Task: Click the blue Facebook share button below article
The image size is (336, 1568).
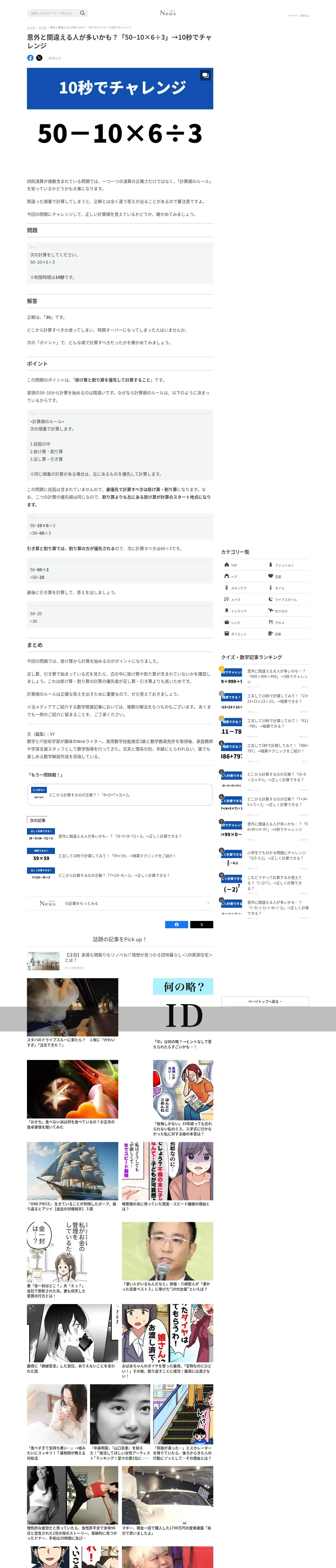Action: coord(177,925)
